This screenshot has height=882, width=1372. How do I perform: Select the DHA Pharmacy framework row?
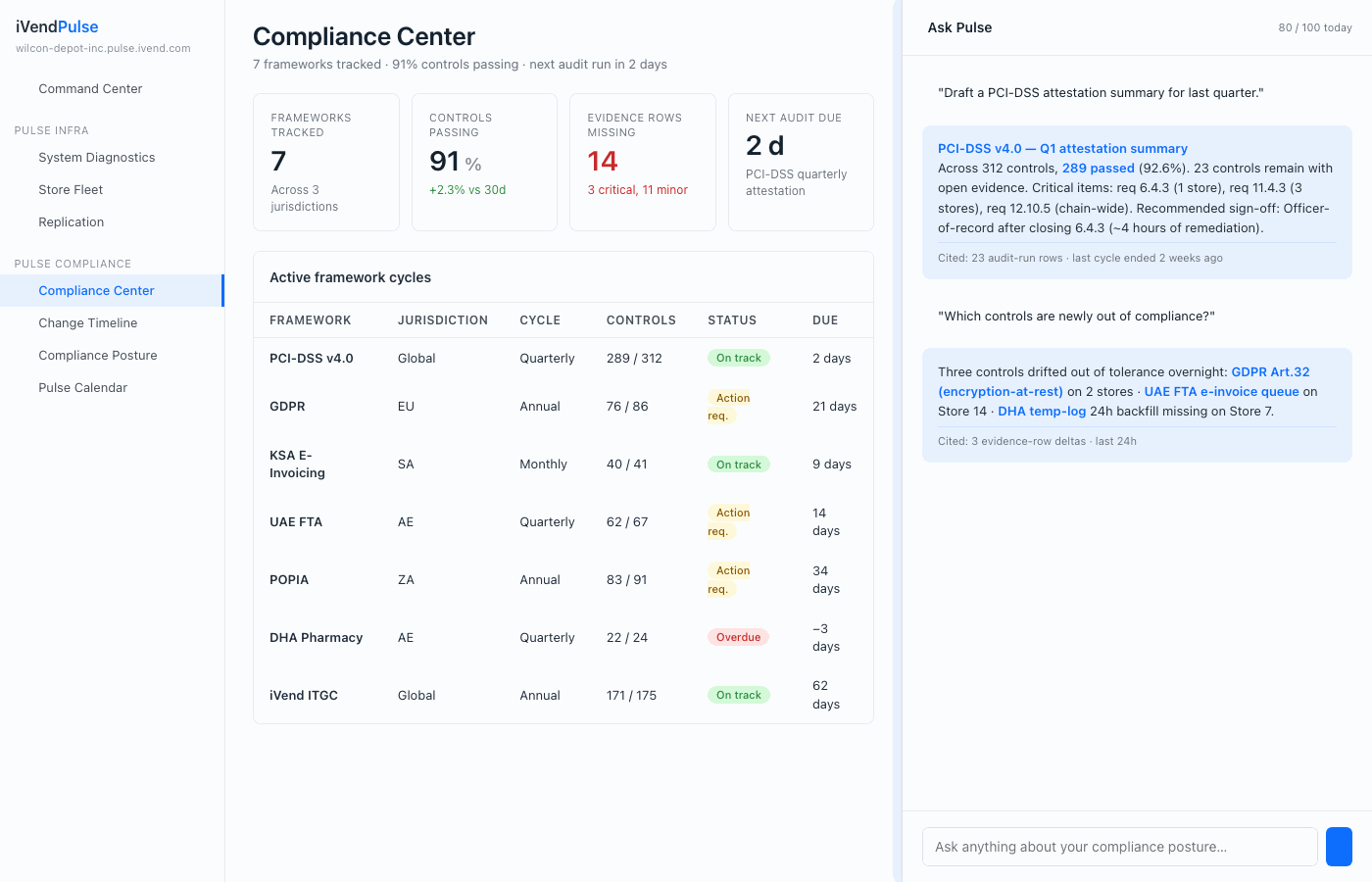[x=563, y=637]
